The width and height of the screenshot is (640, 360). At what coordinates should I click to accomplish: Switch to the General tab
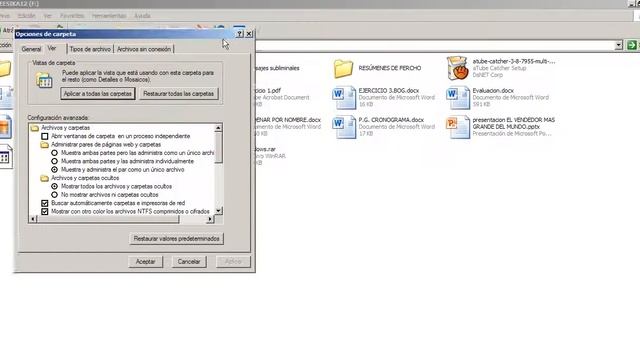(31, 49)
